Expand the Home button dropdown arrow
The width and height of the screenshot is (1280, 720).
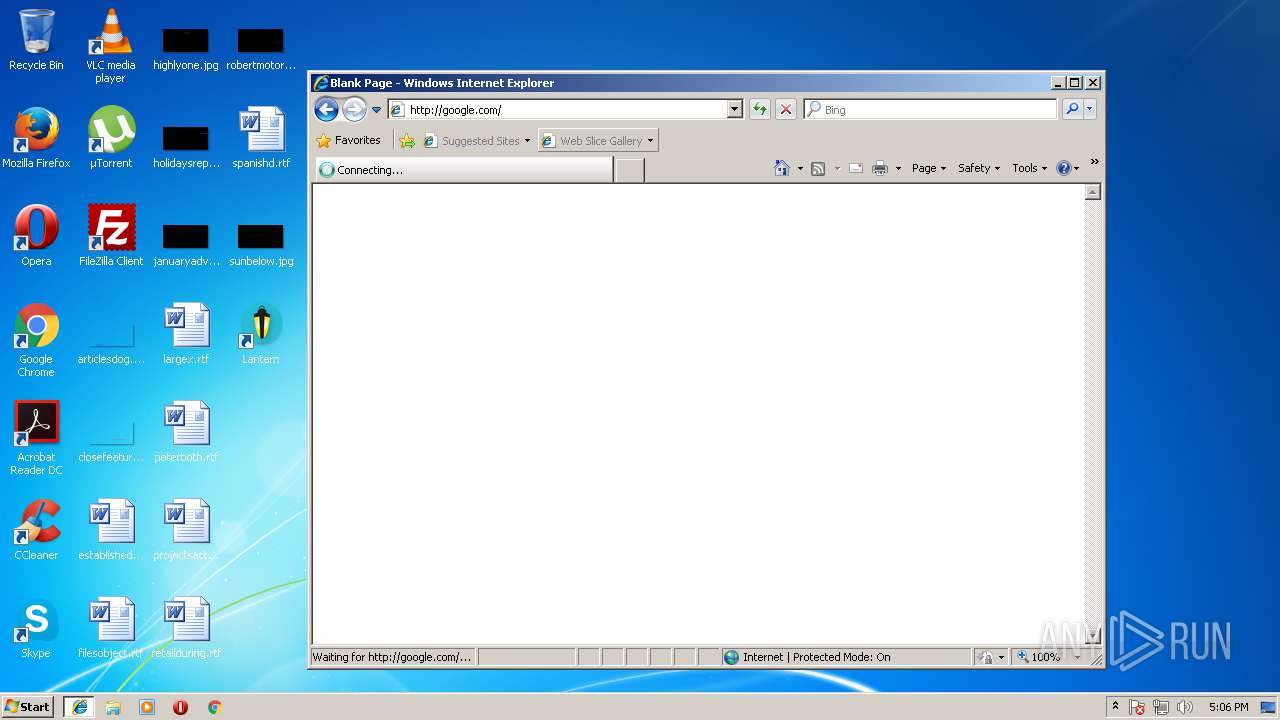click(800, 168)
